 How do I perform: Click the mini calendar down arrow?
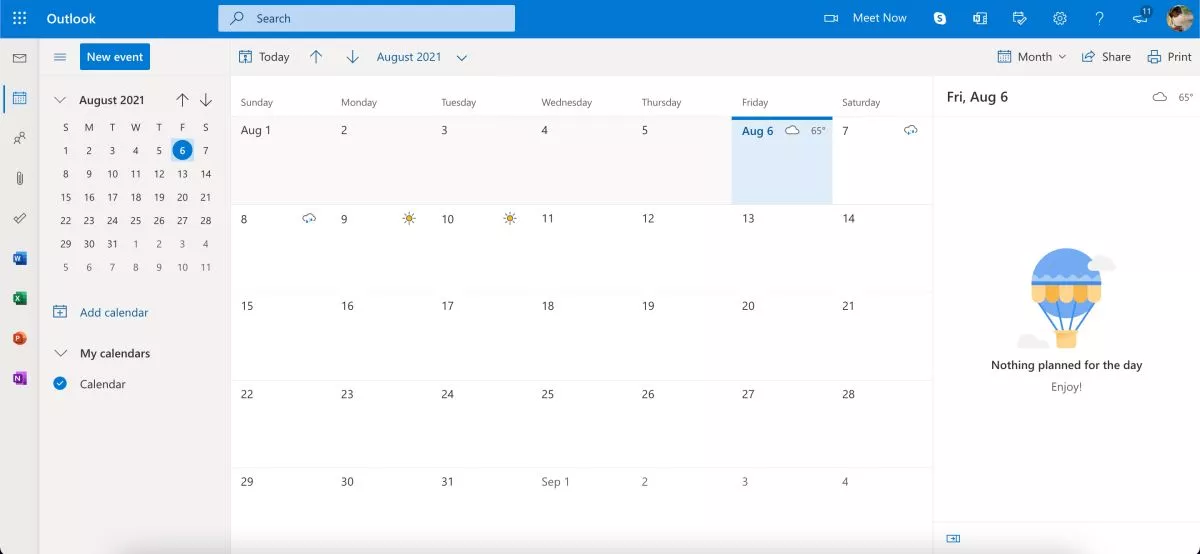206,100
